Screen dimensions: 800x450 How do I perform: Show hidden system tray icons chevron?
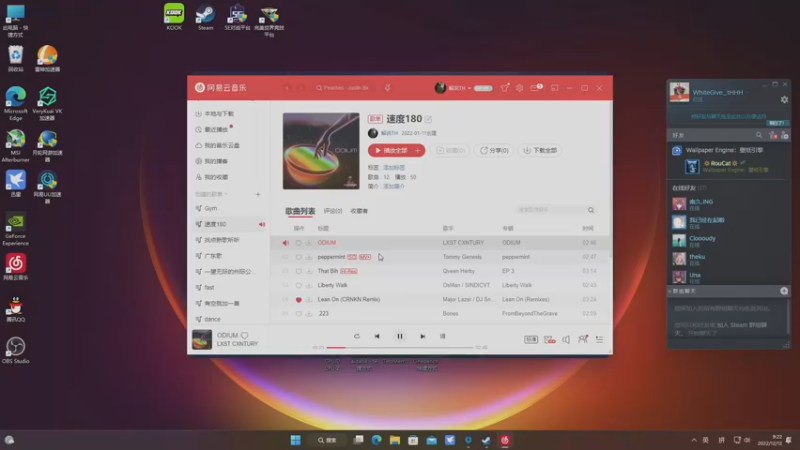tap(694, 440)
